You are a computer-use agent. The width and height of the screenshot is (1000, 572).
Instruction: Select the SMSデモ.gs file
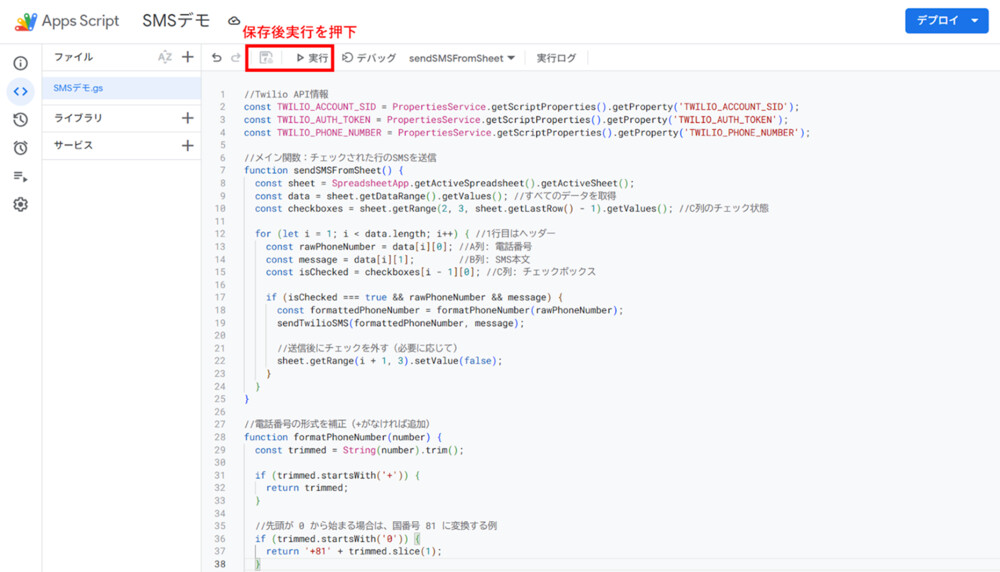click(x=79, y=88)
